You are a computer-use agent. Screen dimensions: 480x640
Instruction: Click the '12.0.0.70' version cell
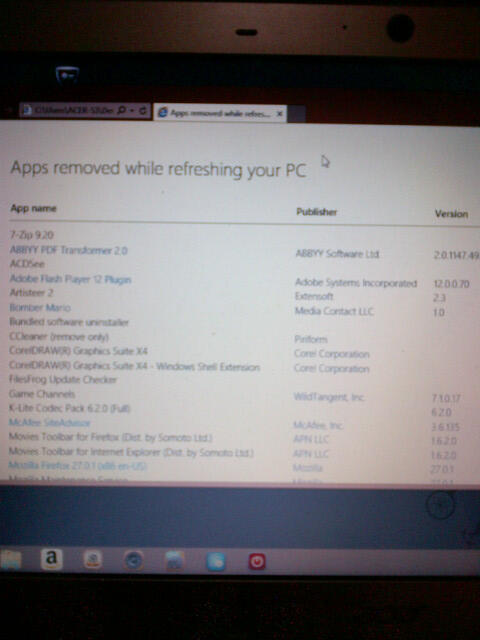pos(451,284)
